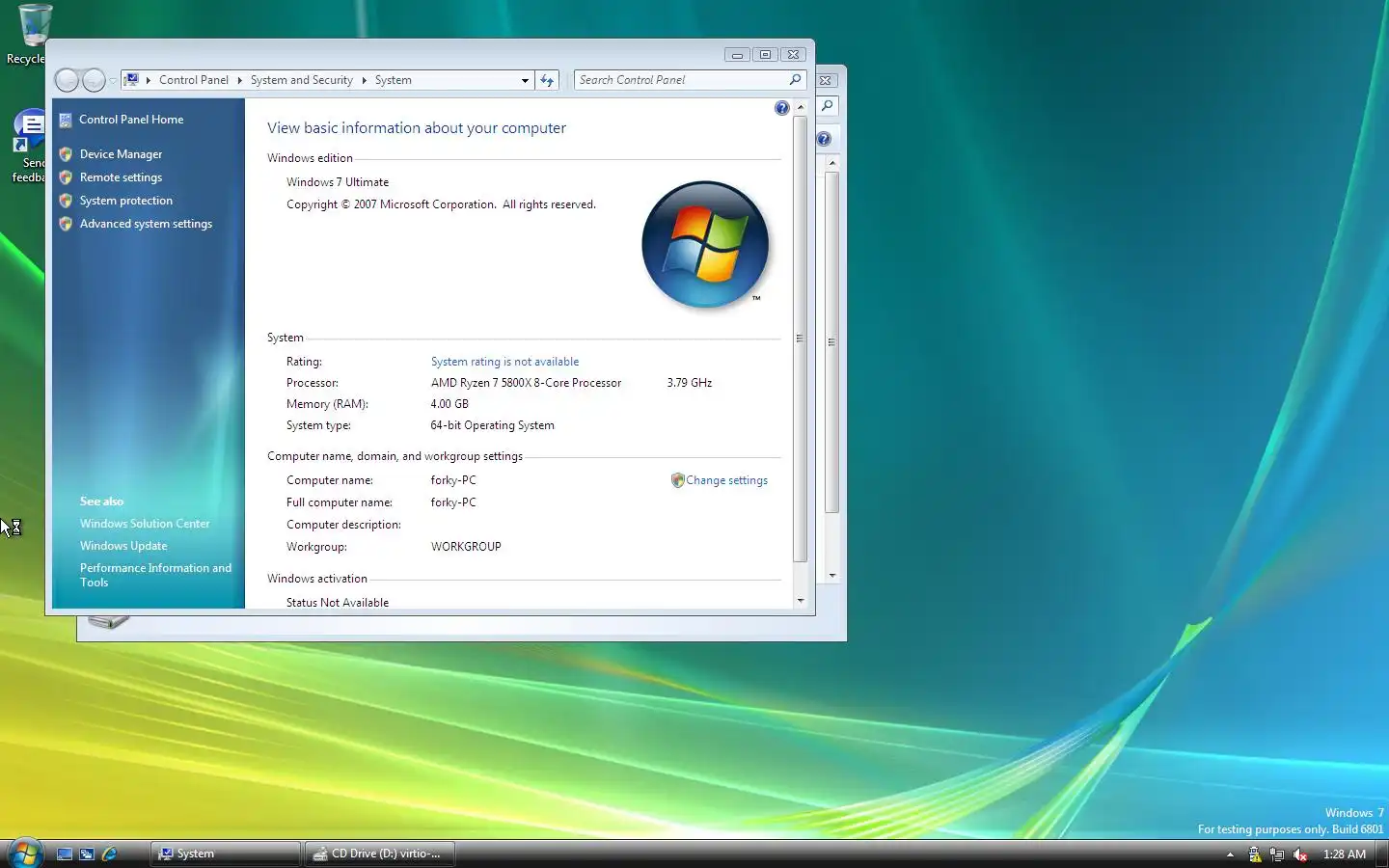This screenshot has height=868, width=1389.
Task: Expand the arrow after Control Panel breadcrumb
Action: [x=239, y=80]
